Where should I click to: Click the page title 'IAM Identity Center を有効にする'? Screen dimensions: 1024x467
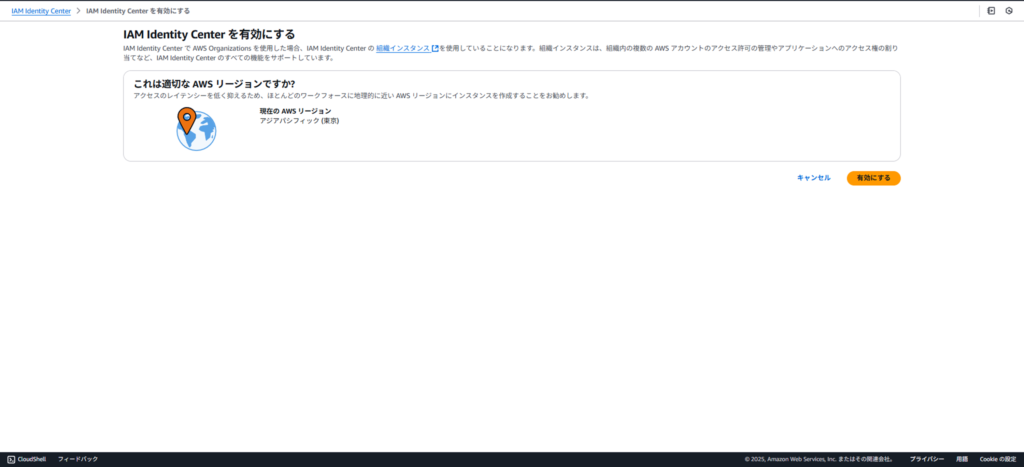point(209,34)
